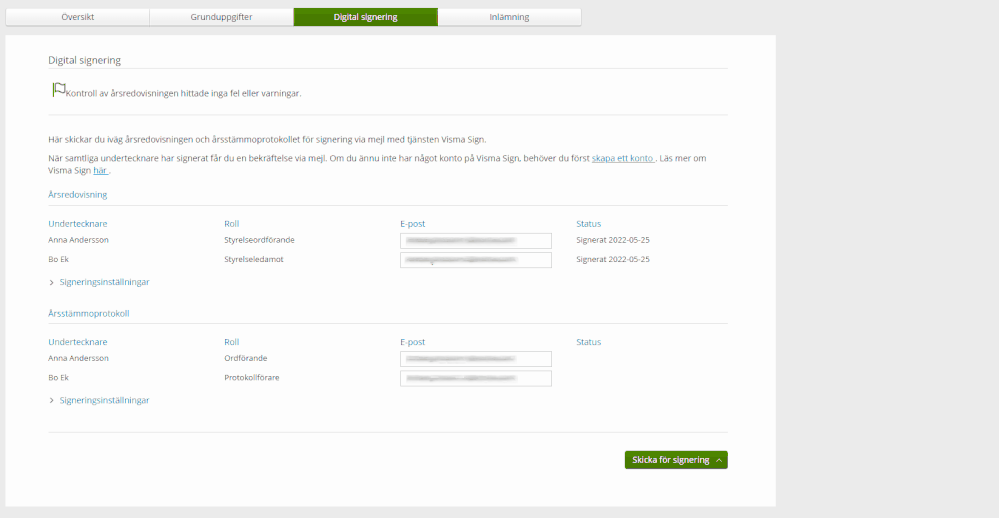Viewport: 999px width, 518px height.
Task: Click the Styrelseordförande Anna Andersson email field
Action: (475, 241)
